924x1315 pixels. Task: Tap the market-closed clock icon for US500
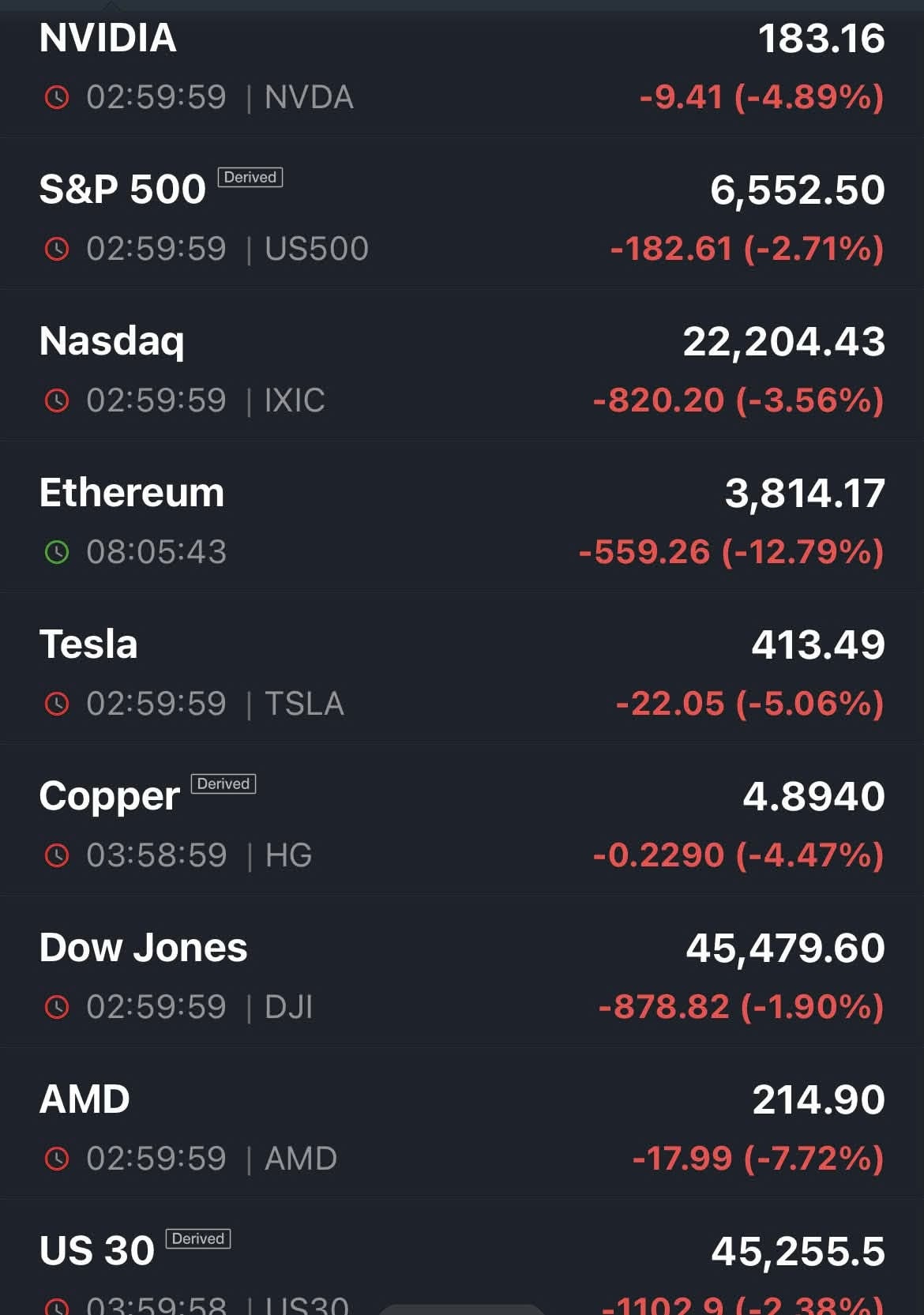[57, 250]
